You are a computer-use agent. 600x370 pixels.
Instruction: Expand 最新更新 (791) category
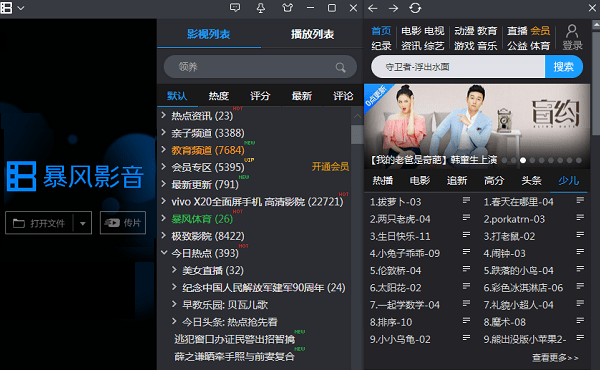click(163, 184)
